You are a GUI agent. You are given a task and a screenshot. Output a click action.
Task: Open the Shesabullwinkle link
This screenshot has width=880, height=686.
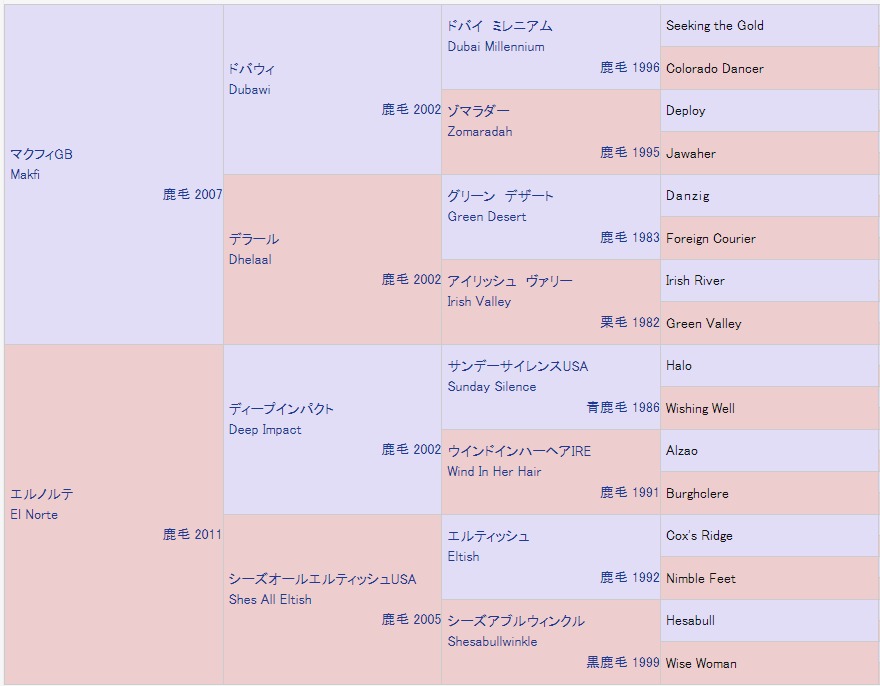(x=492, y=642)
